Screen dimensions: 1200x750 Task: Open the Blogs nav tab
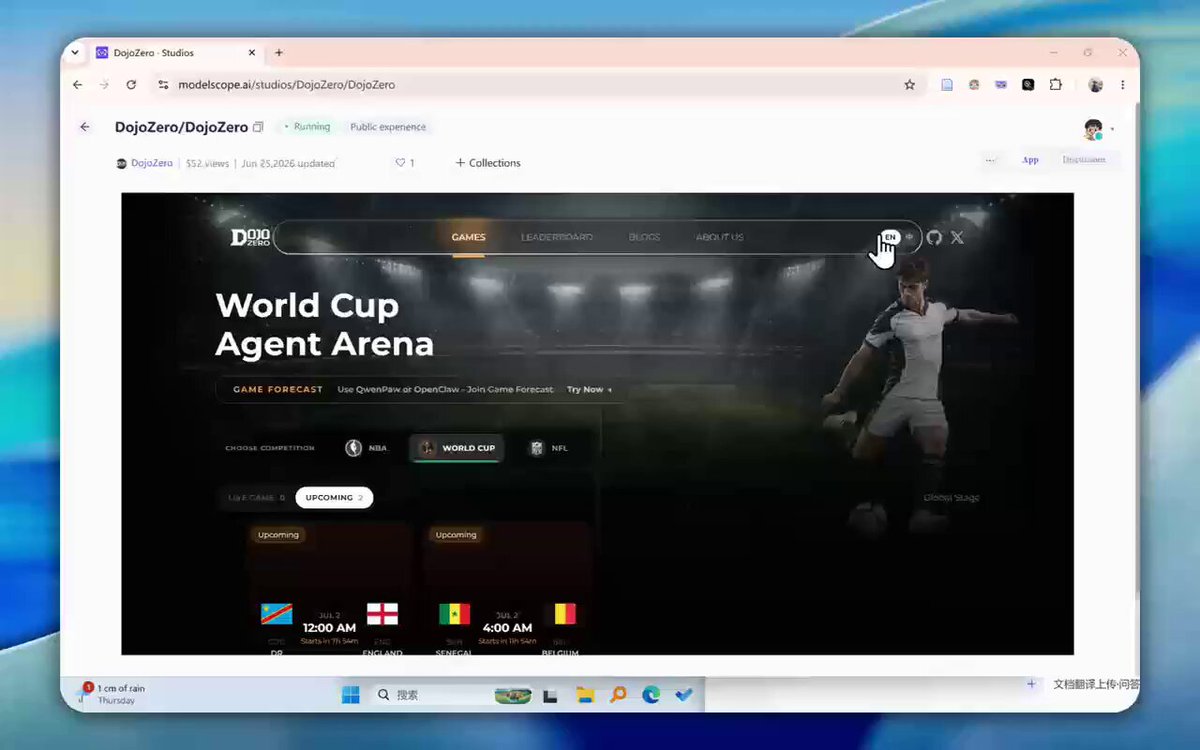click(x=644, y=237)
